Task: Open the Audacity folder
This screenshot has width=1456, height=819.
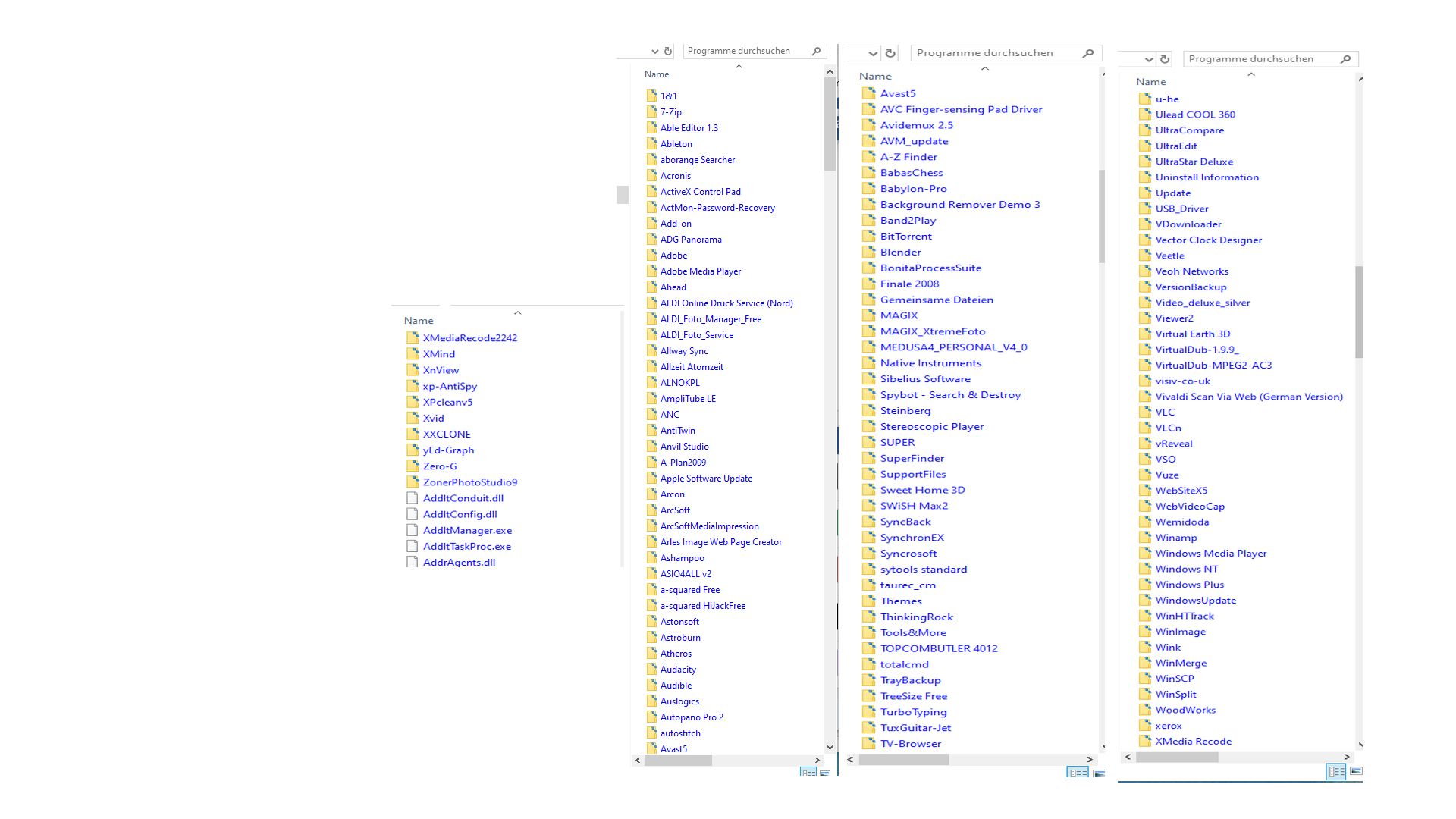Action: pyautogui.click(x=678, y=670)
